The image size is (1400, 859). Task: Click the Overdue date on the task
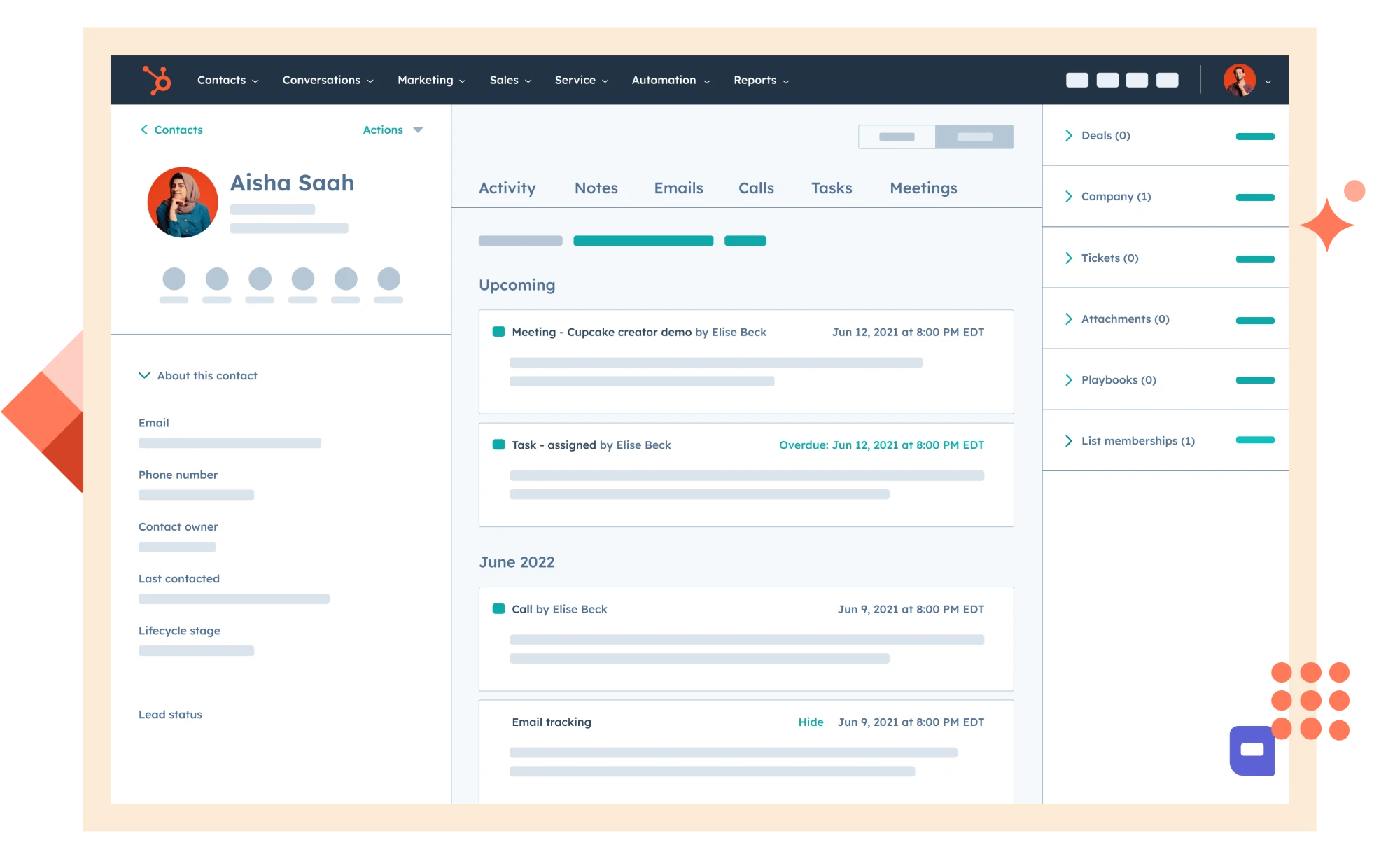[x=881, y=445]
